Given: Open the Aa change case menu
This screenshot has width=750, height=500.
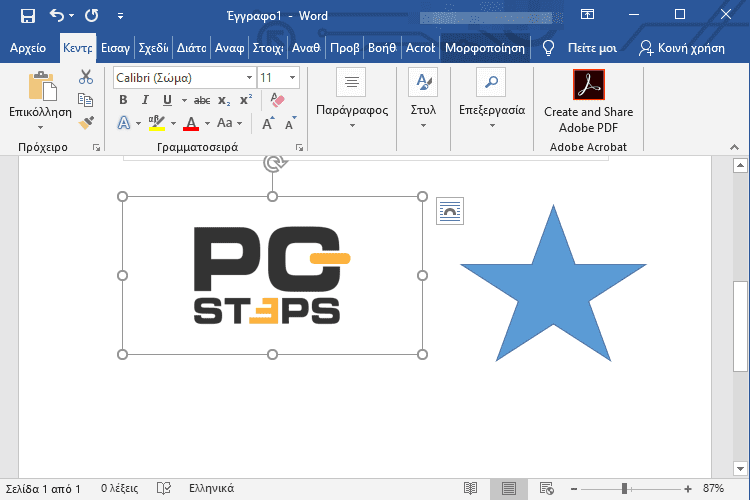Looking at the screenshot, I should (229, 123).
